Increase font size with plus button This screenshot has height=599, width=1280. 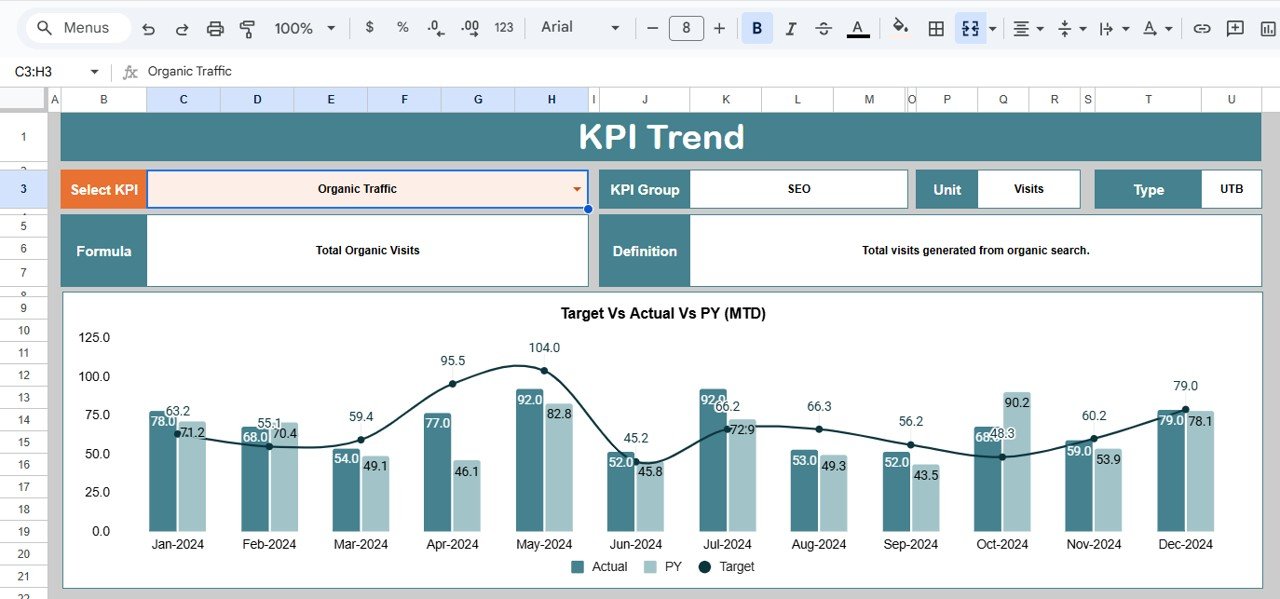(x=719, y=28)
